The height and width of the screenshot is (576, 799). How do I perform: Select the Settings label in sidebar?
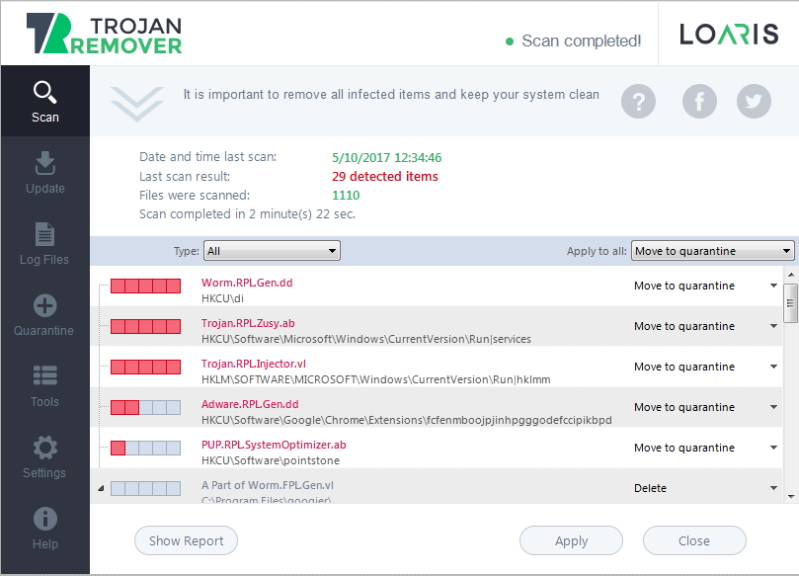(x=44, y=473)
